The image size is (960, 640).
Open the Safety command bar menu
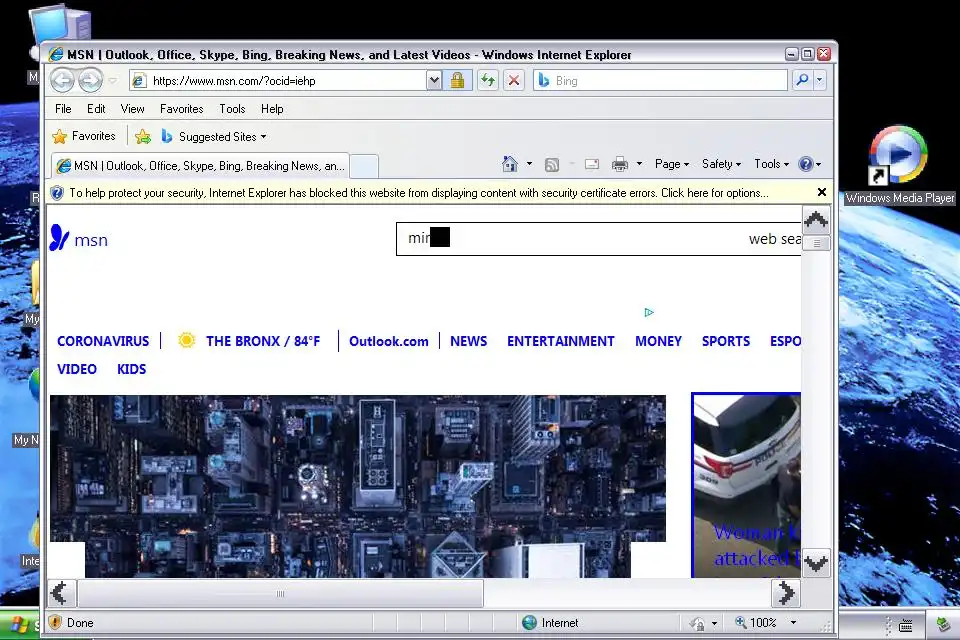click(x=721, y=164)
